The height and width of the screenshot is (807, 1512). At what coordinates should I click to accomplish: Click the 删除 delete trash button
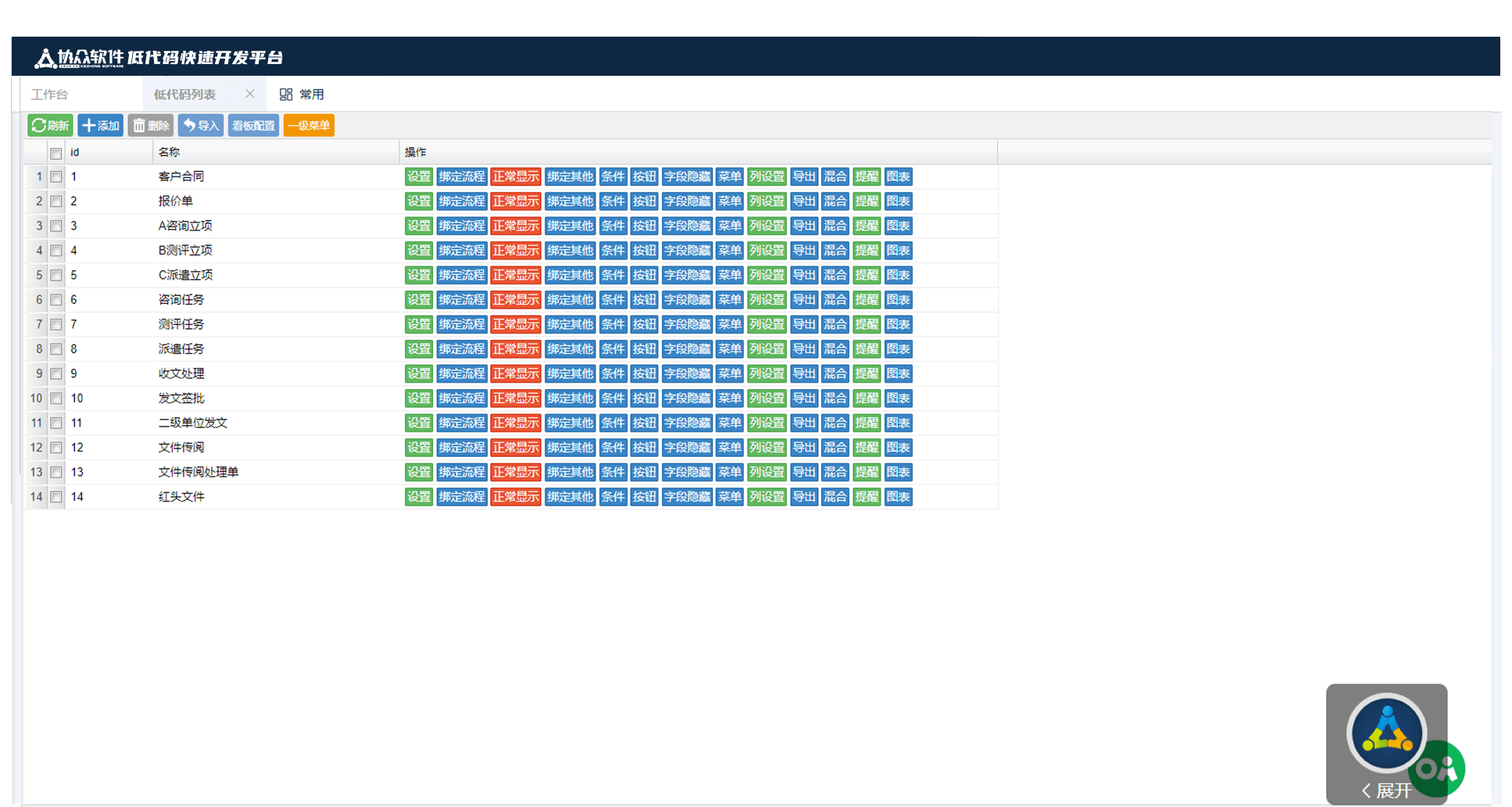[151, 126]
